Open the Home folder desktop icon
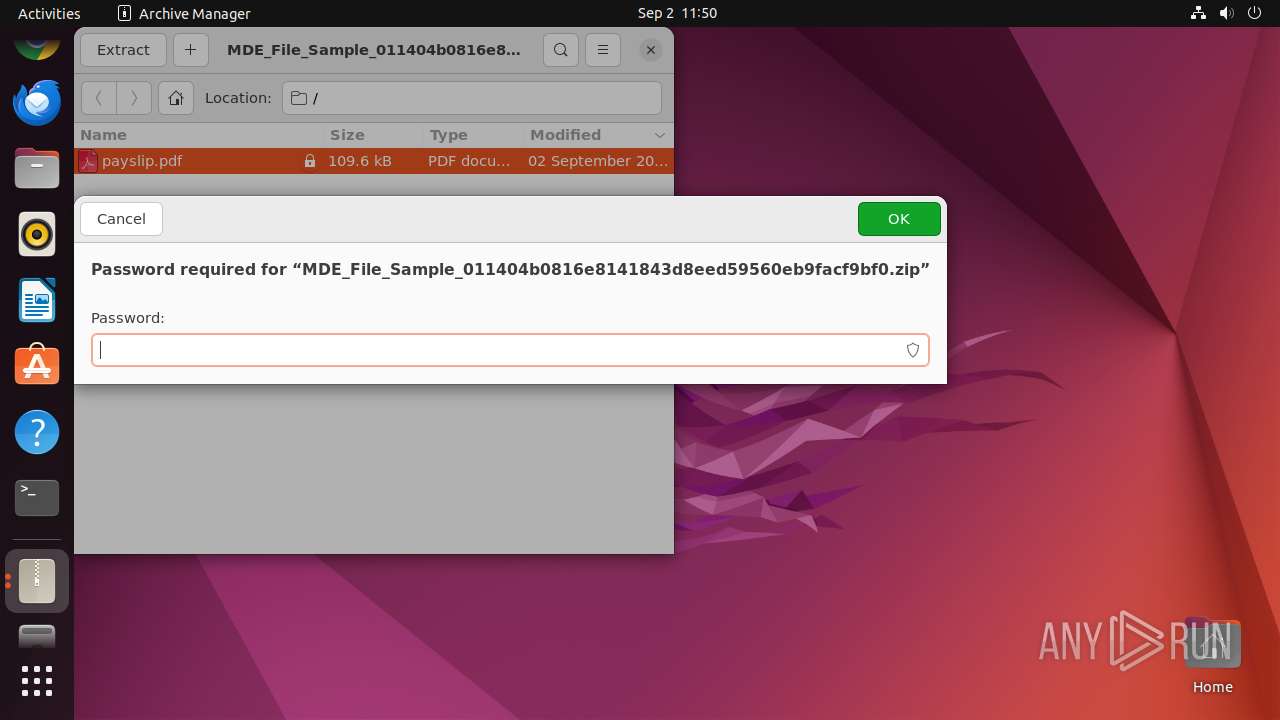1280x720 pixels. [x=1212, y=656]
